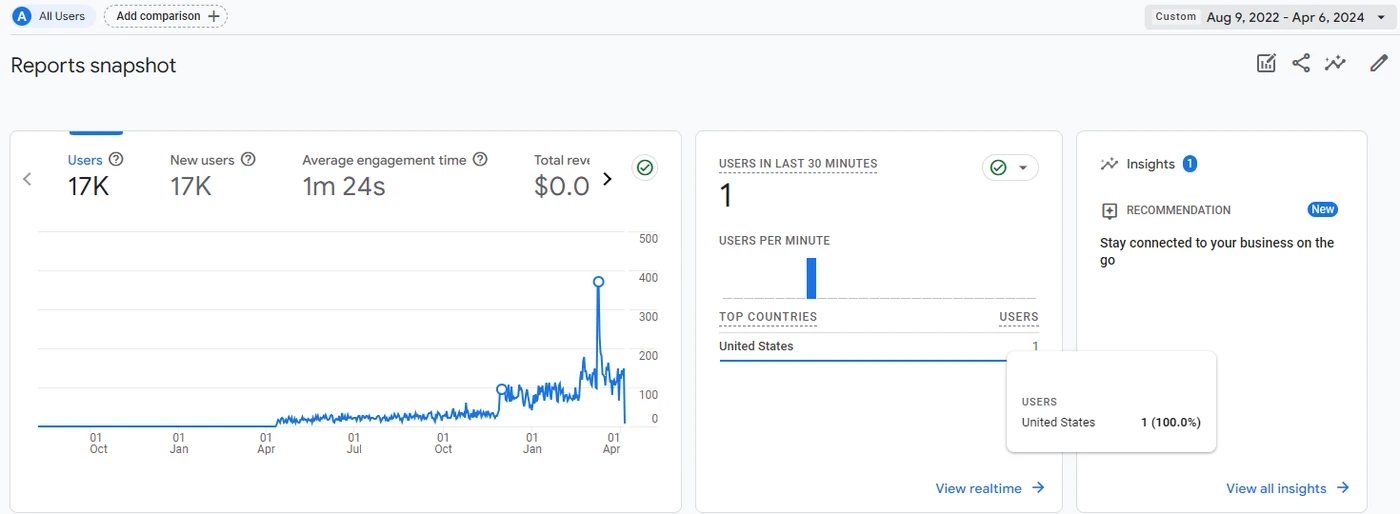Click the Reports snapshot title
This screenshot has height=514, width=1400.
tap(93, 65)
